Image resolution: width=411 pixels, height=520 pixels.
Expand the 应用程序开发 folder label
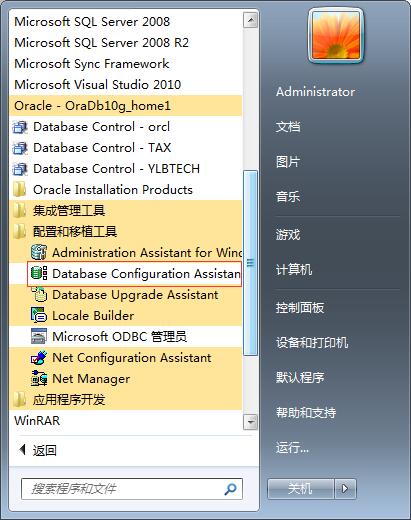69,399
